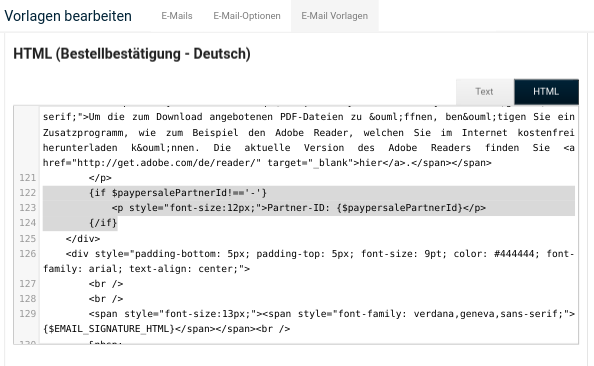Click line number 125 in gutter
Viewport: 594px width, 366px height.
(x=28, y=239)
